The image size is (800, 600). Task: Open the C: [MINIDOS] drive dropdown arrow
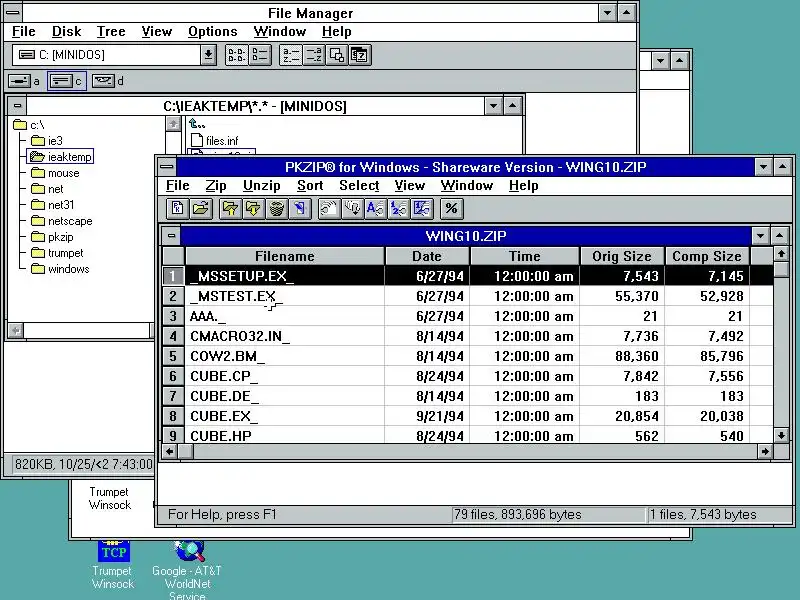(x=208, y=55)
